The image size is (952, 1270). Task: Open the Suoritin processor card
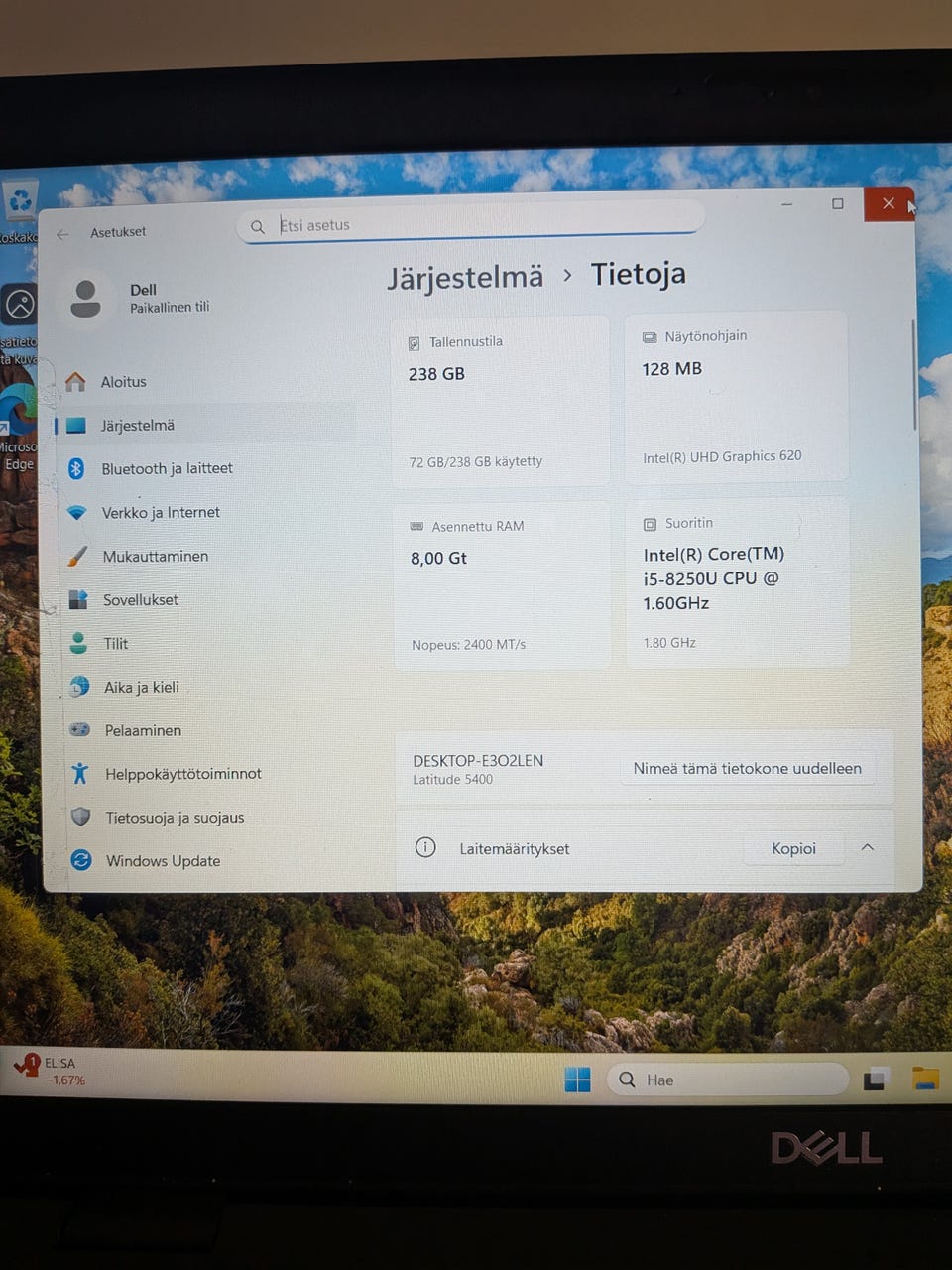tap(738, 581)
